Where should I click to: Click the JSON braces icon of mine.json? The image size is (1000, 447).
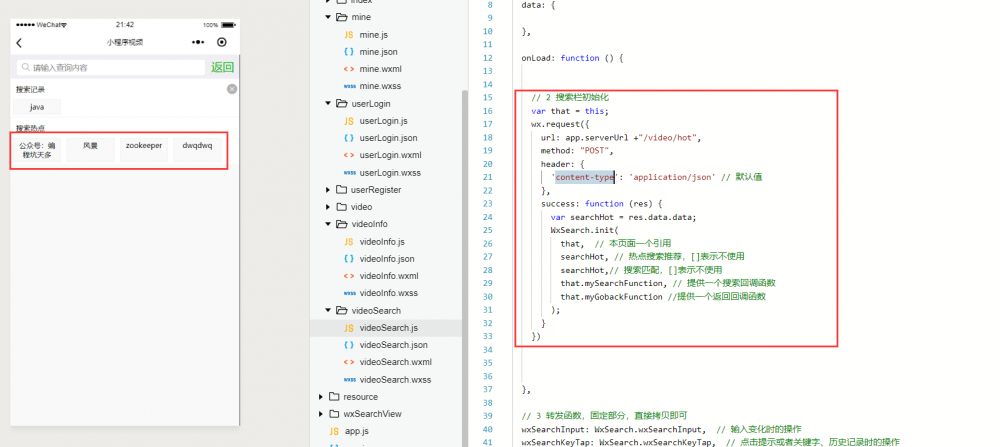point(349,52)
